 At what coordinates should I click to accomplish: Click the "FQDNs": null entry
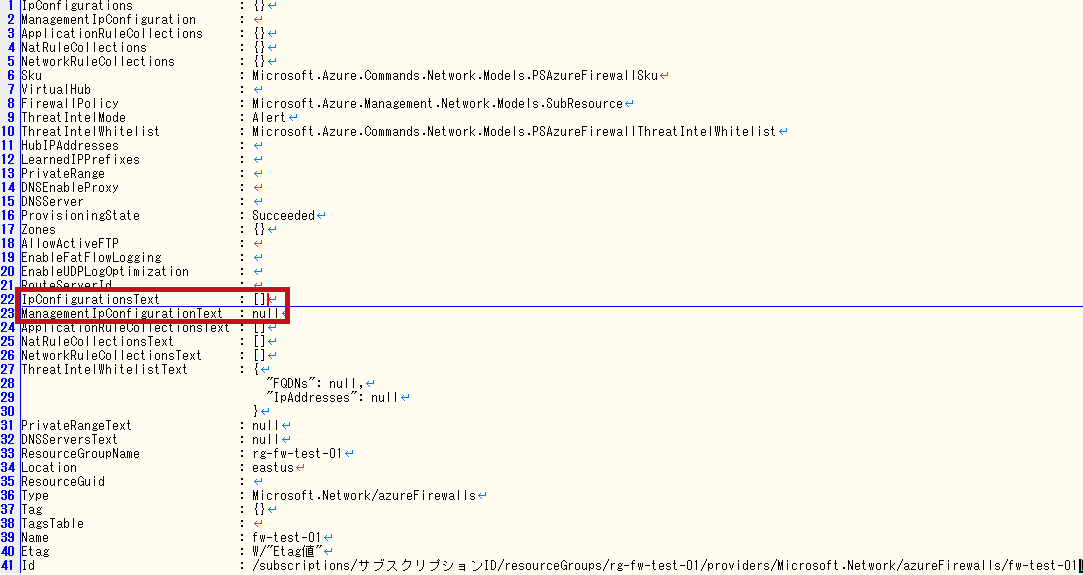coord(315,383)
